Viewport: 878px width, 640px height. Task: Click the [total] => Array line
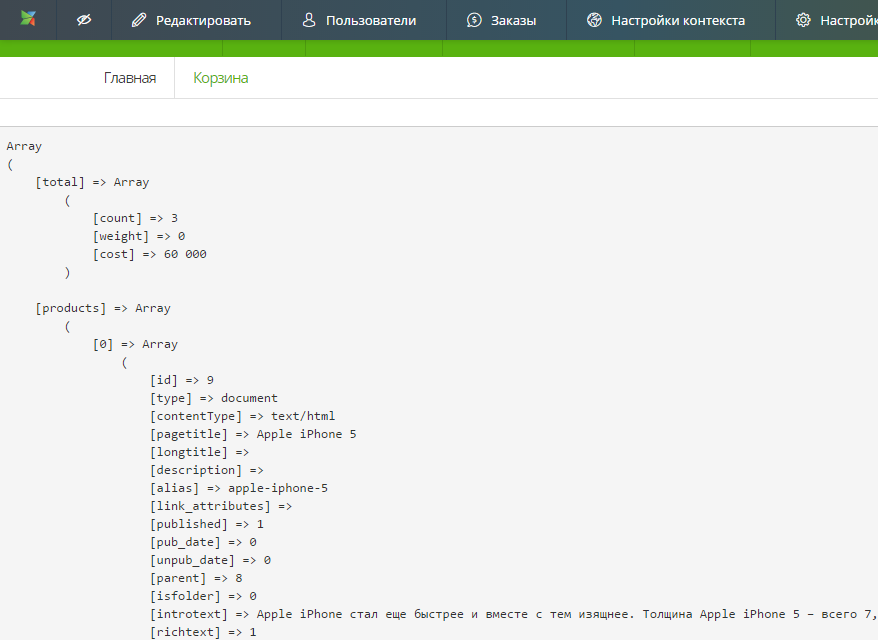(92, 182)
